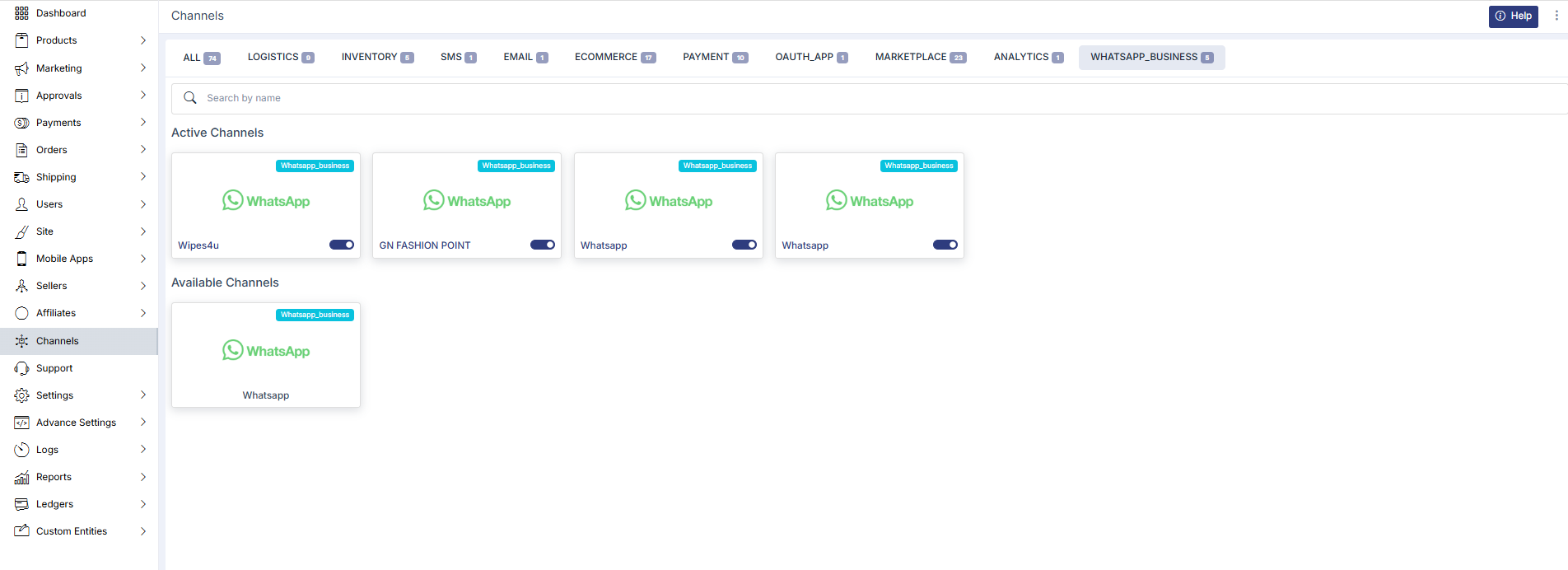Expand the Sellers submenu chevron
This screenshot has height=570, width=1568.
point(143,286)
